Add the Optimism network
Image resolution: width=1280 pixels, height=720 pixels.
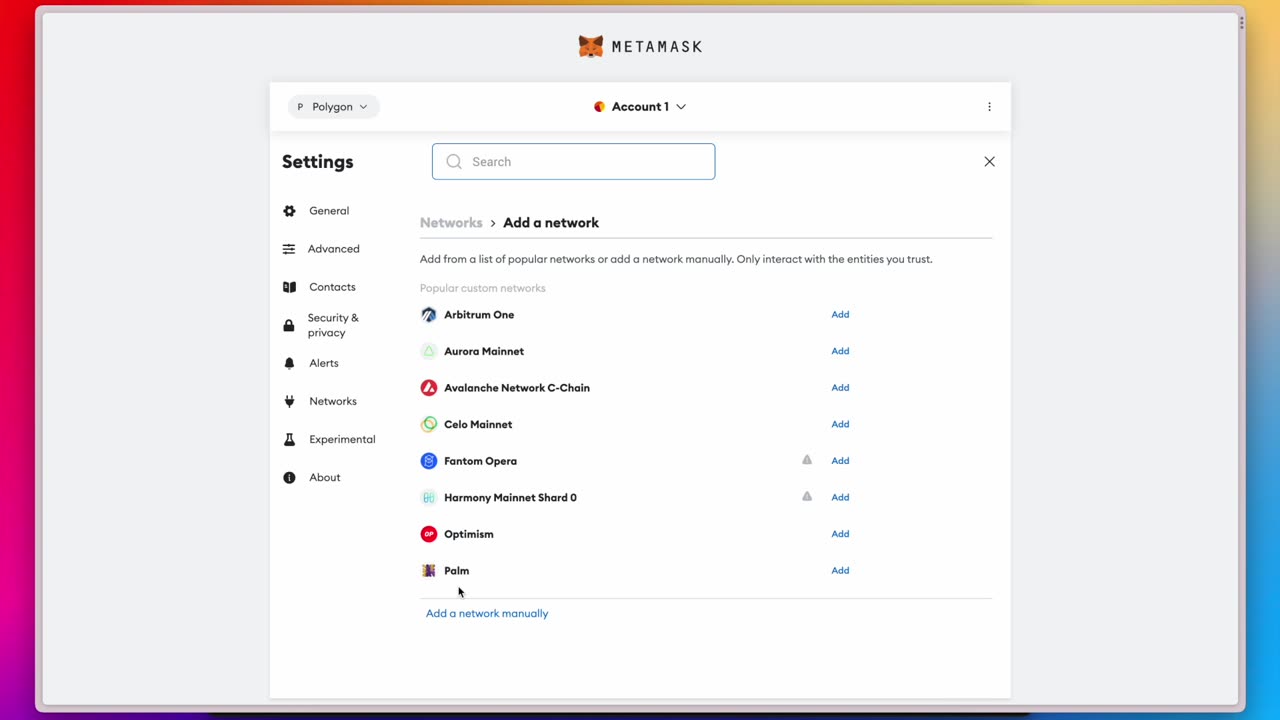pos(840,534)
